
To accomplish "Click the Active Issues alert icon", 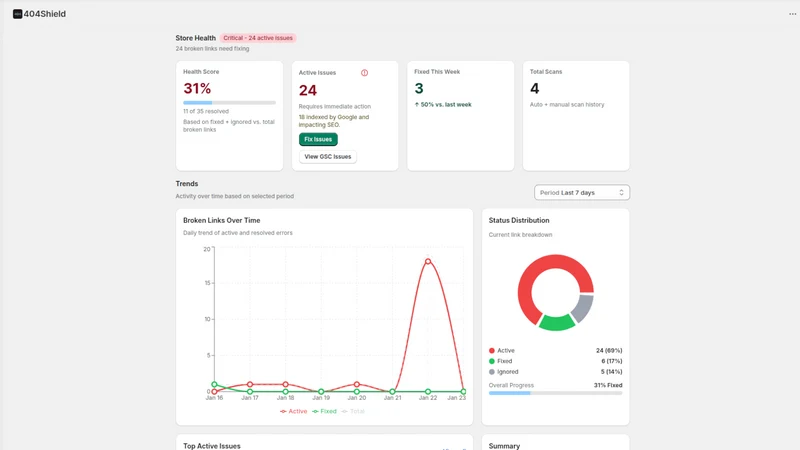I will (364, 73).
